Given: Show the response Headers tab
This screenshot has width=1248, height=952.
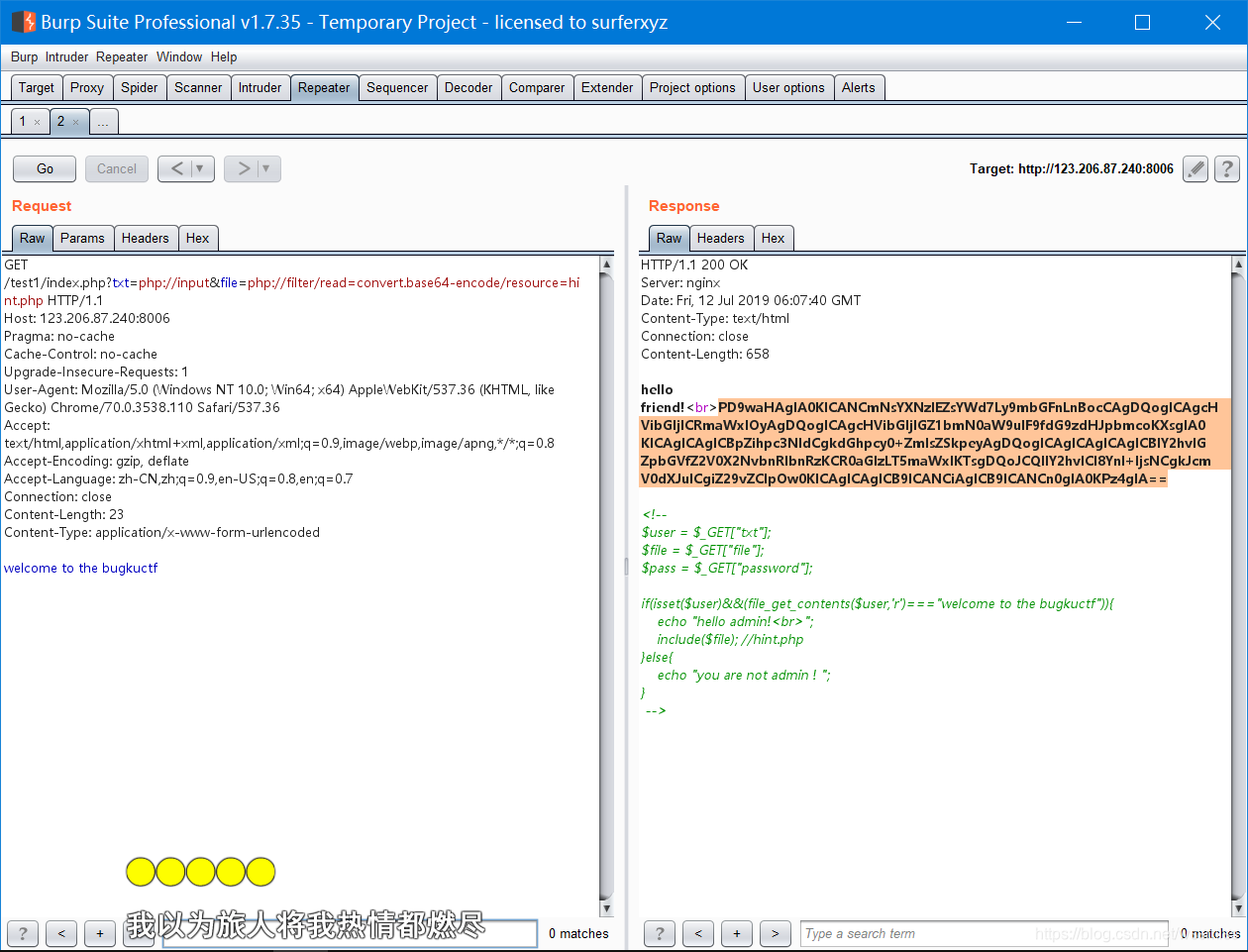Looking at the screenshot, I should [x=720, y=238].
